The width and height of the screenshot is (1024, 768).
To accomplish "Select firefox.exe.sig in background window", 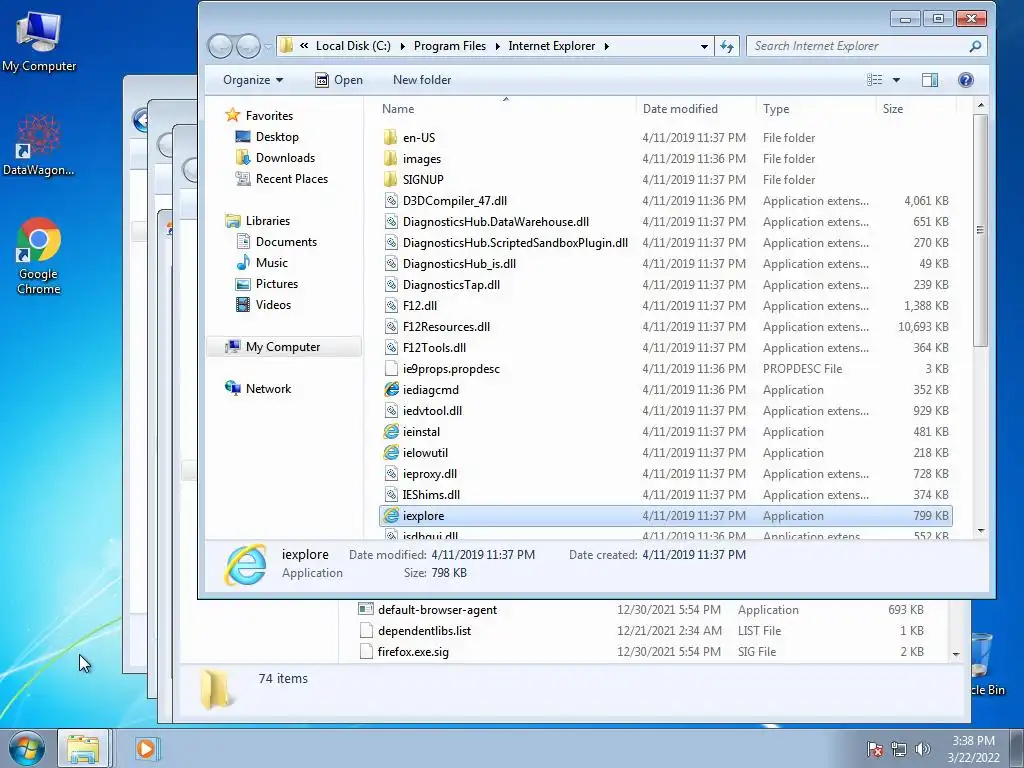I will pos(413,652).
